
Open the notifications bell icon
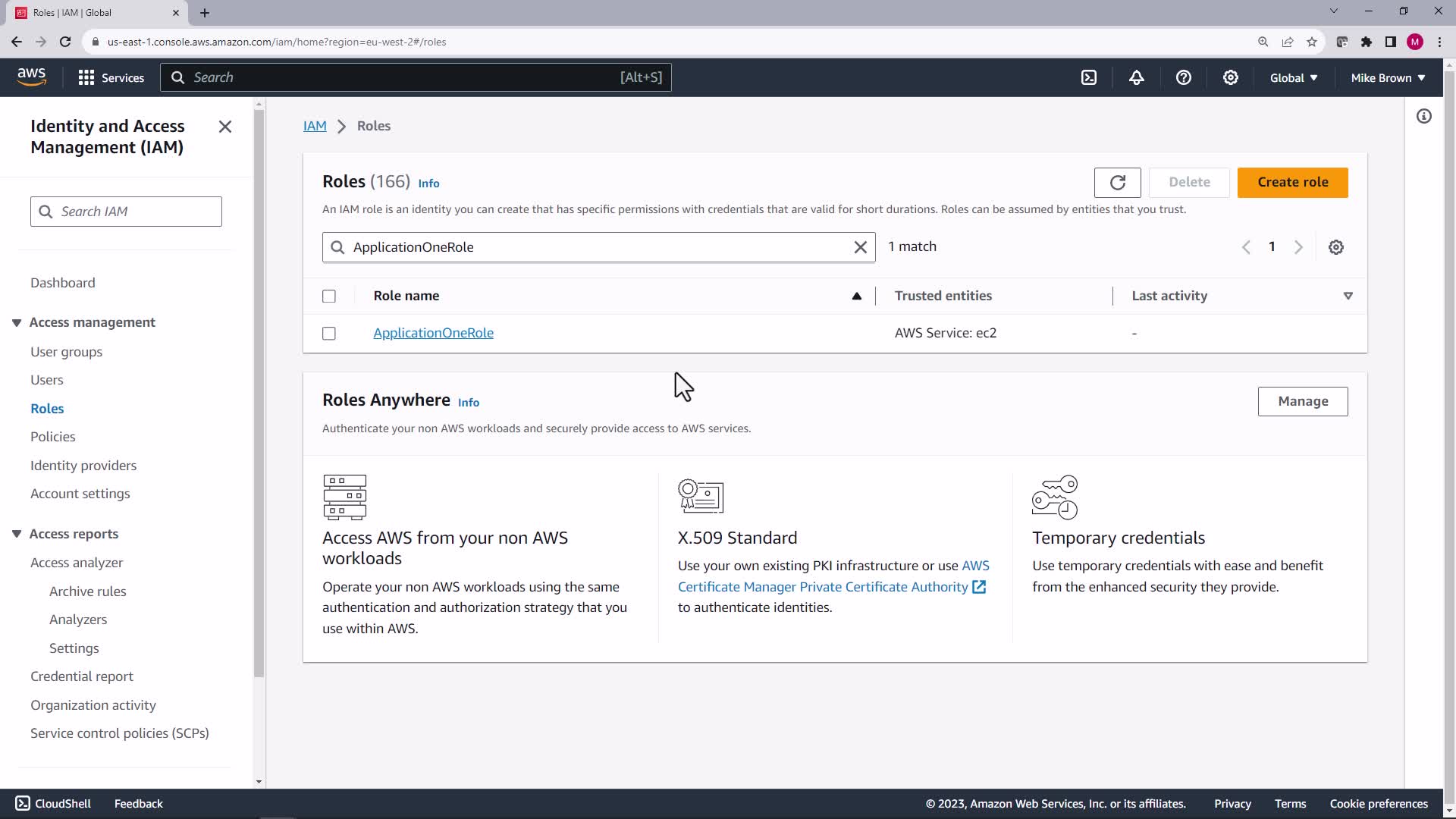point(1136,77)
